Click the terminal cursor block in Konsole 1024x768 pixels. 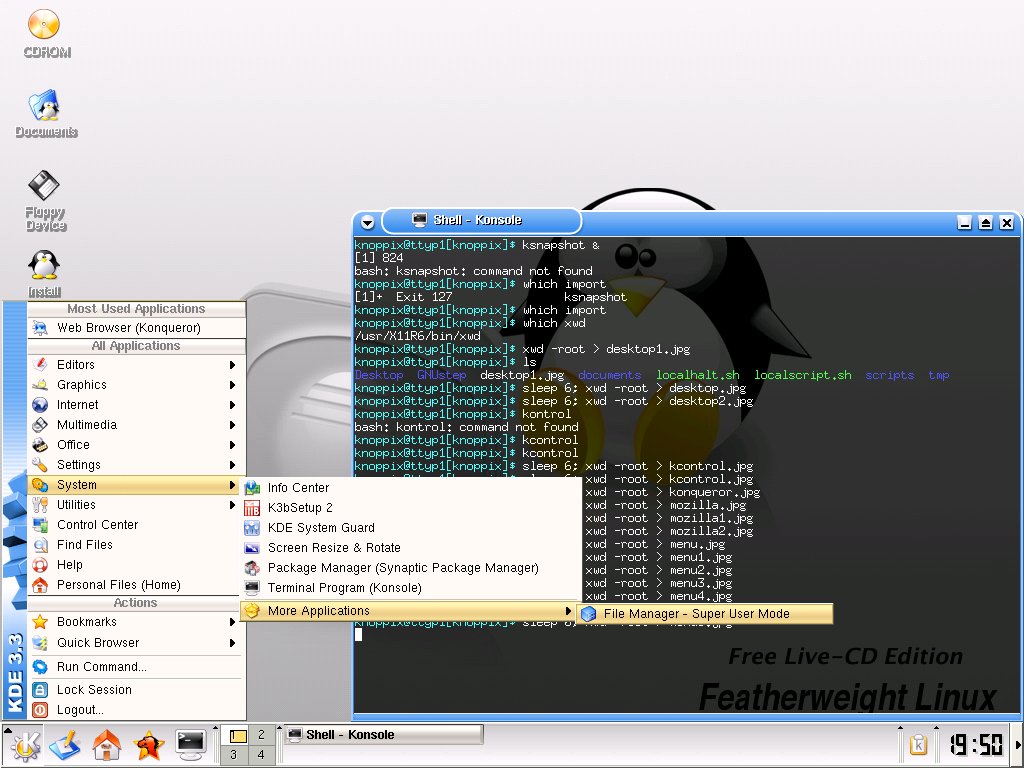pyautogui.click(x=358, y=634)
